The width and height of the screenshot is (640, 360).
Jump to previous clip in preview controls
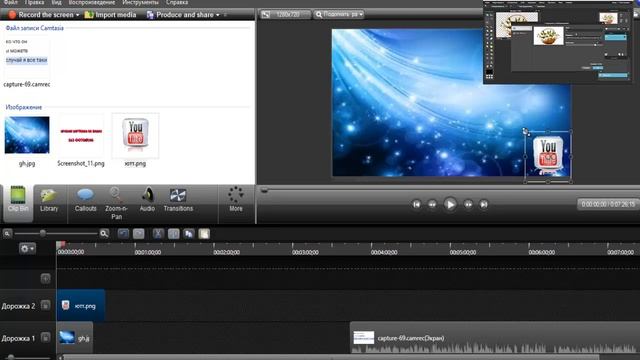tap(416, 204)
